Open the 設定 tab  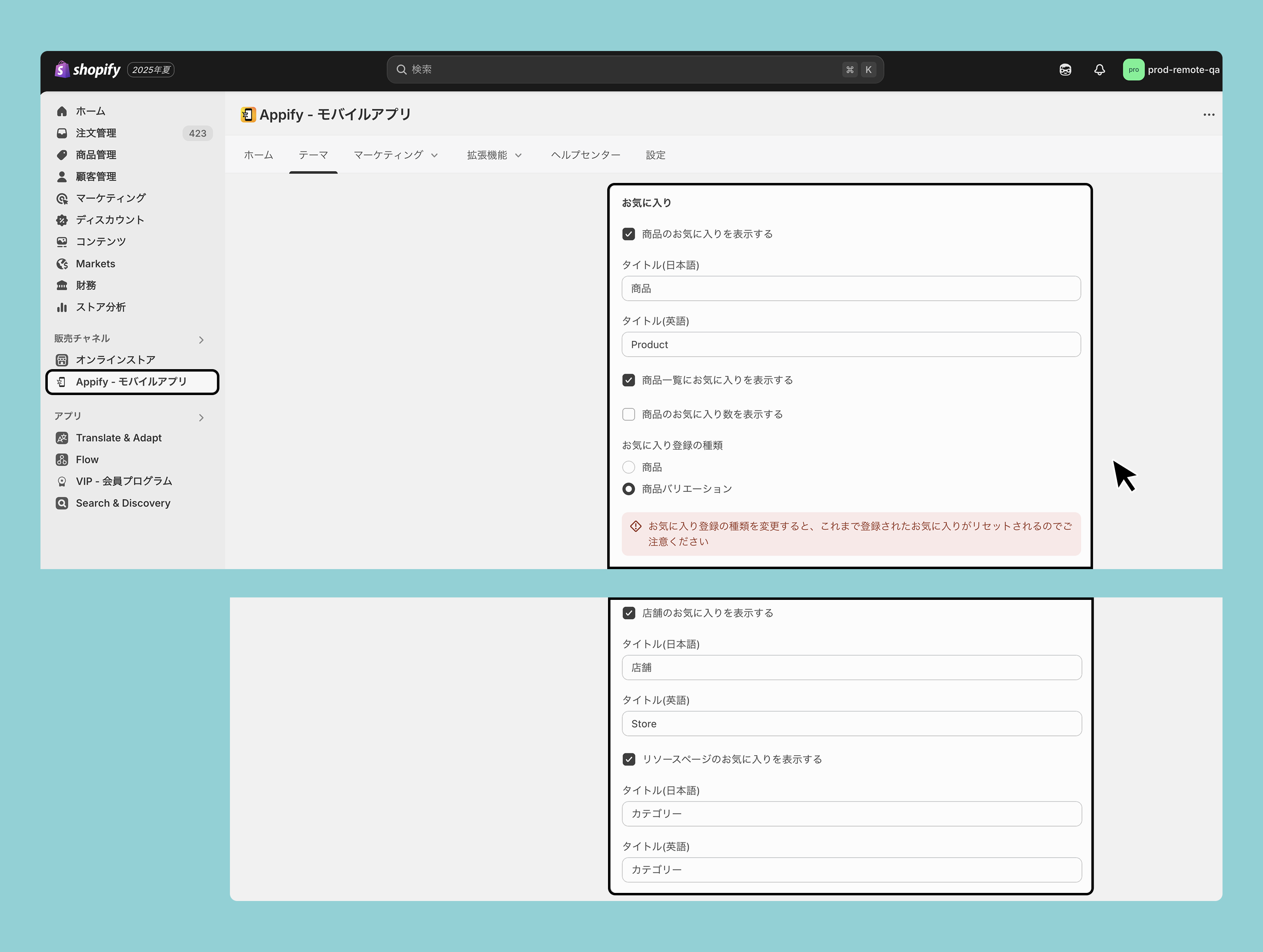coord(655,155)
